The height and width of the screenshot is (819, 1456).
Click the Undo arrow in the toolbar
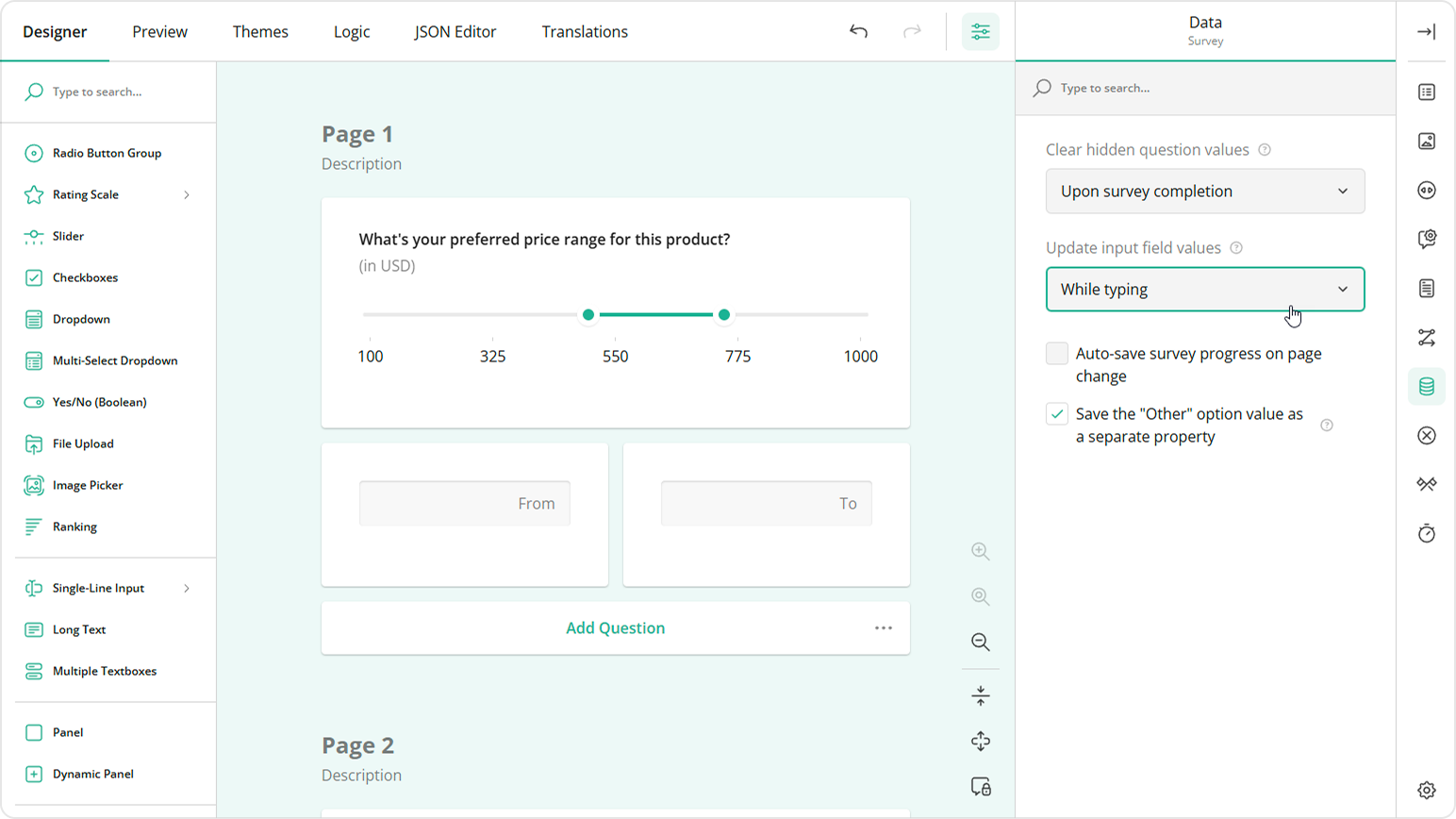click(x=858, y=31)
